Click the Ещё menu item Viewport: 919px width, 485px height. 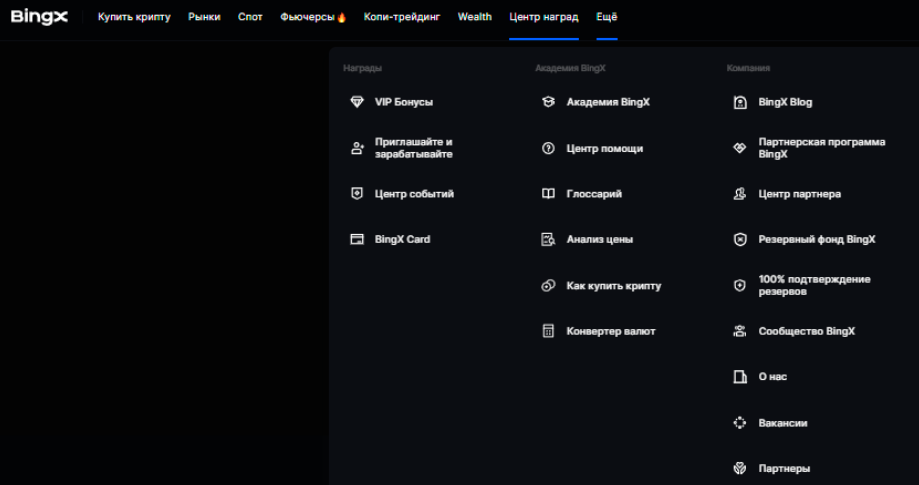pos(607,17)
